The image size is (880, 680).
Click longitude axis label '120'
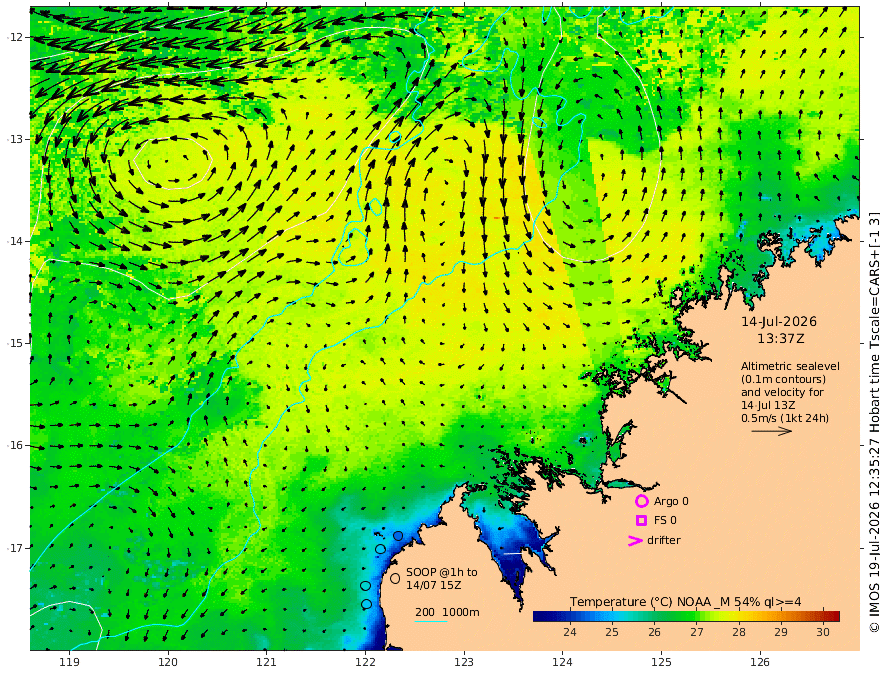click(x=168, y=662)
